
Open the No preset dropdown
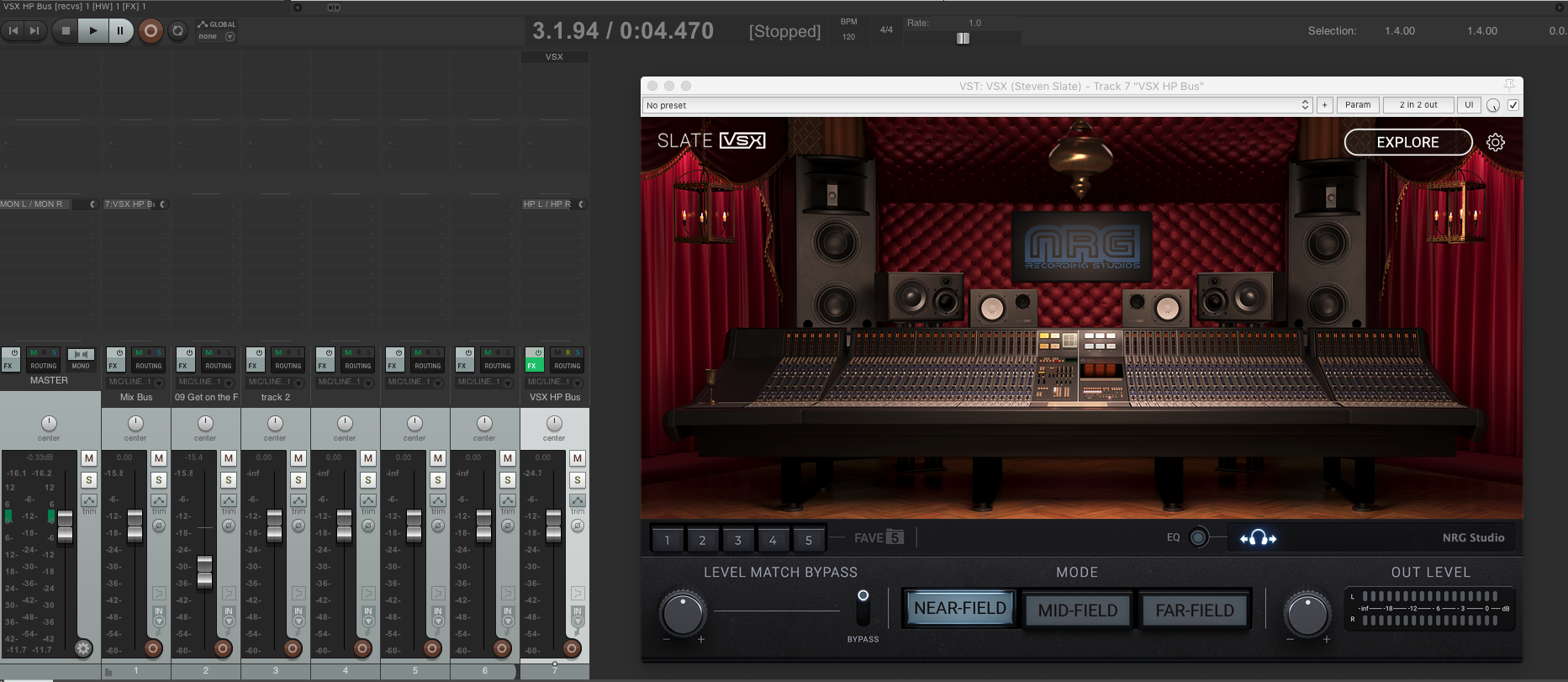pos(977,105)
